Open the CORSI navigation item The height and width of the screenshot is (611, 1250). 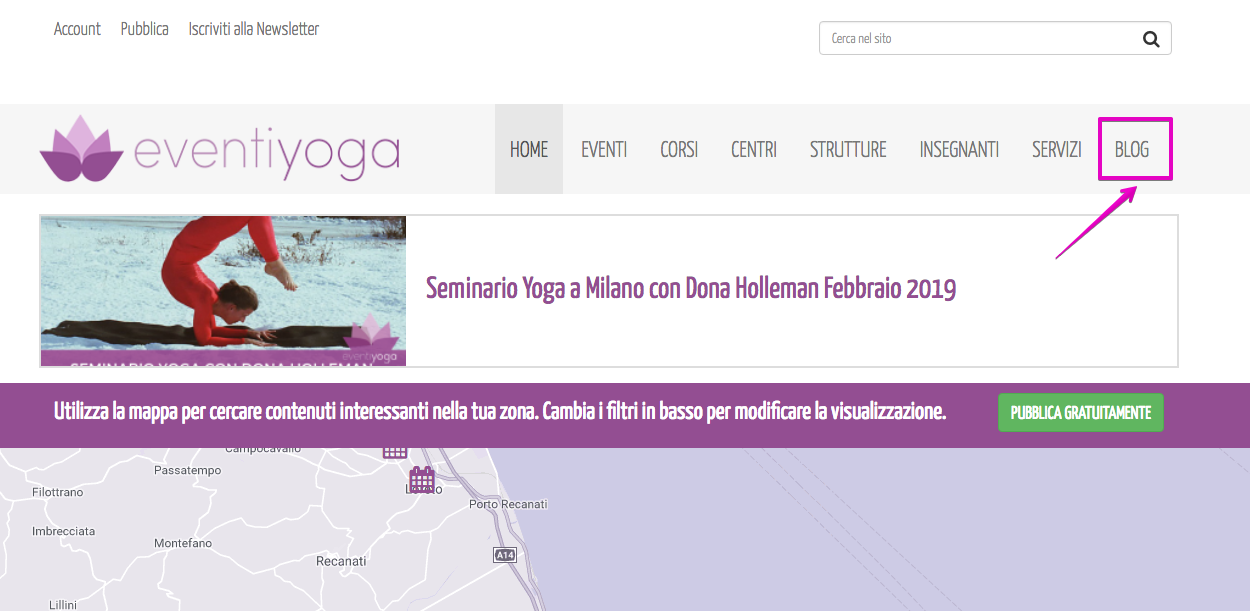[679, 150]
